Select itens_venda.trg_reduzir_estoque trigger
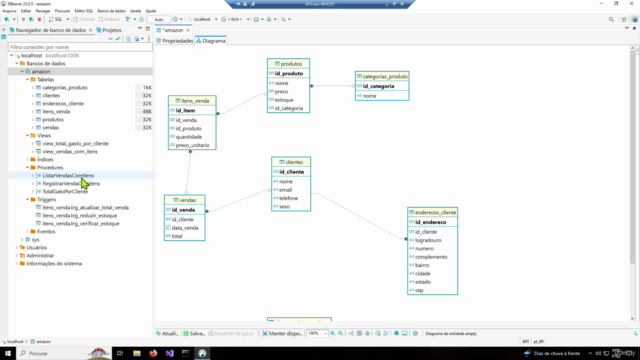 [80, 216]
